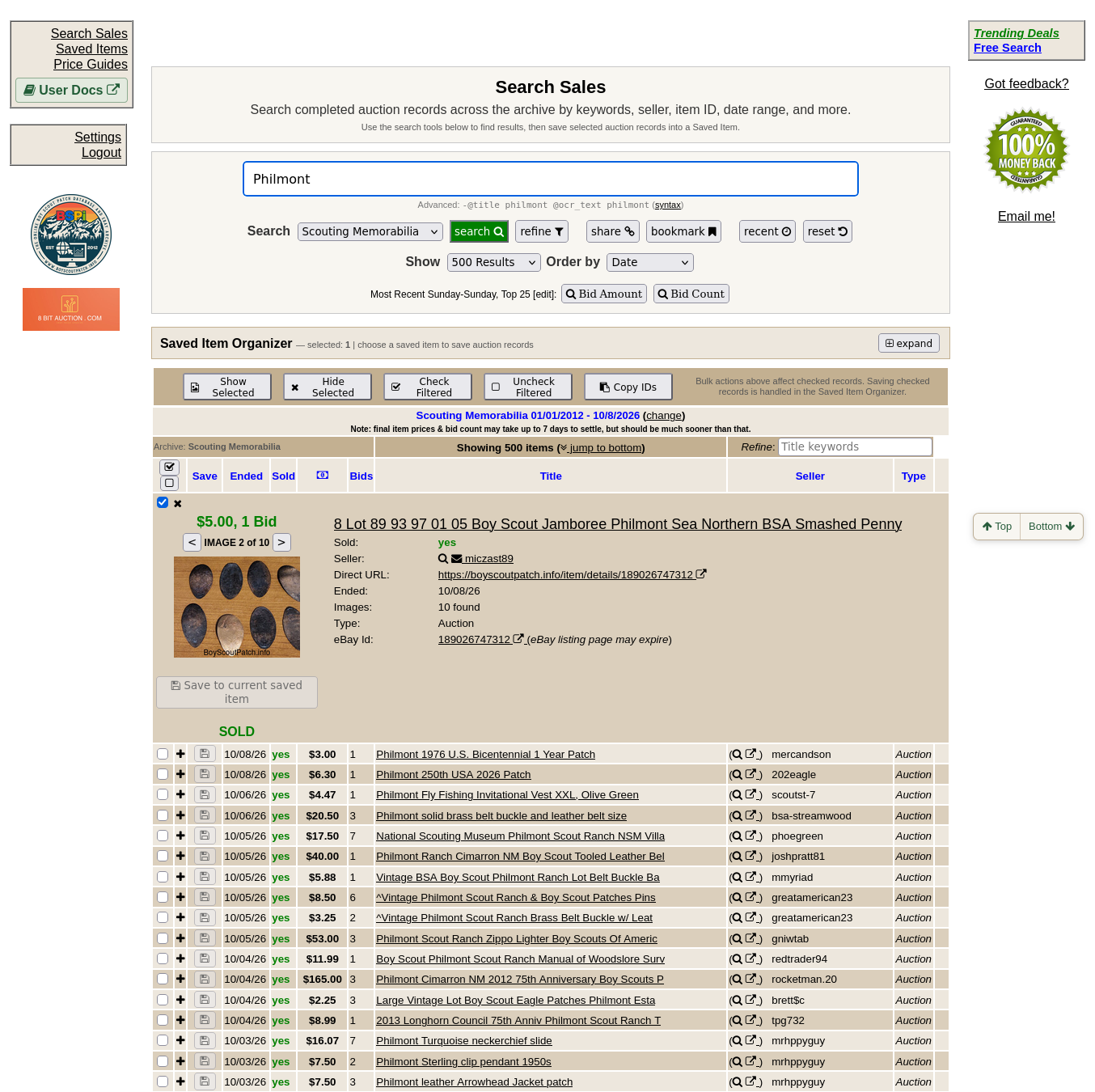Image resolution: width=1095 pixels, height=1092 pixels.
Task: Click the smashed penny thumbnail image
Action: click(237, 607)
